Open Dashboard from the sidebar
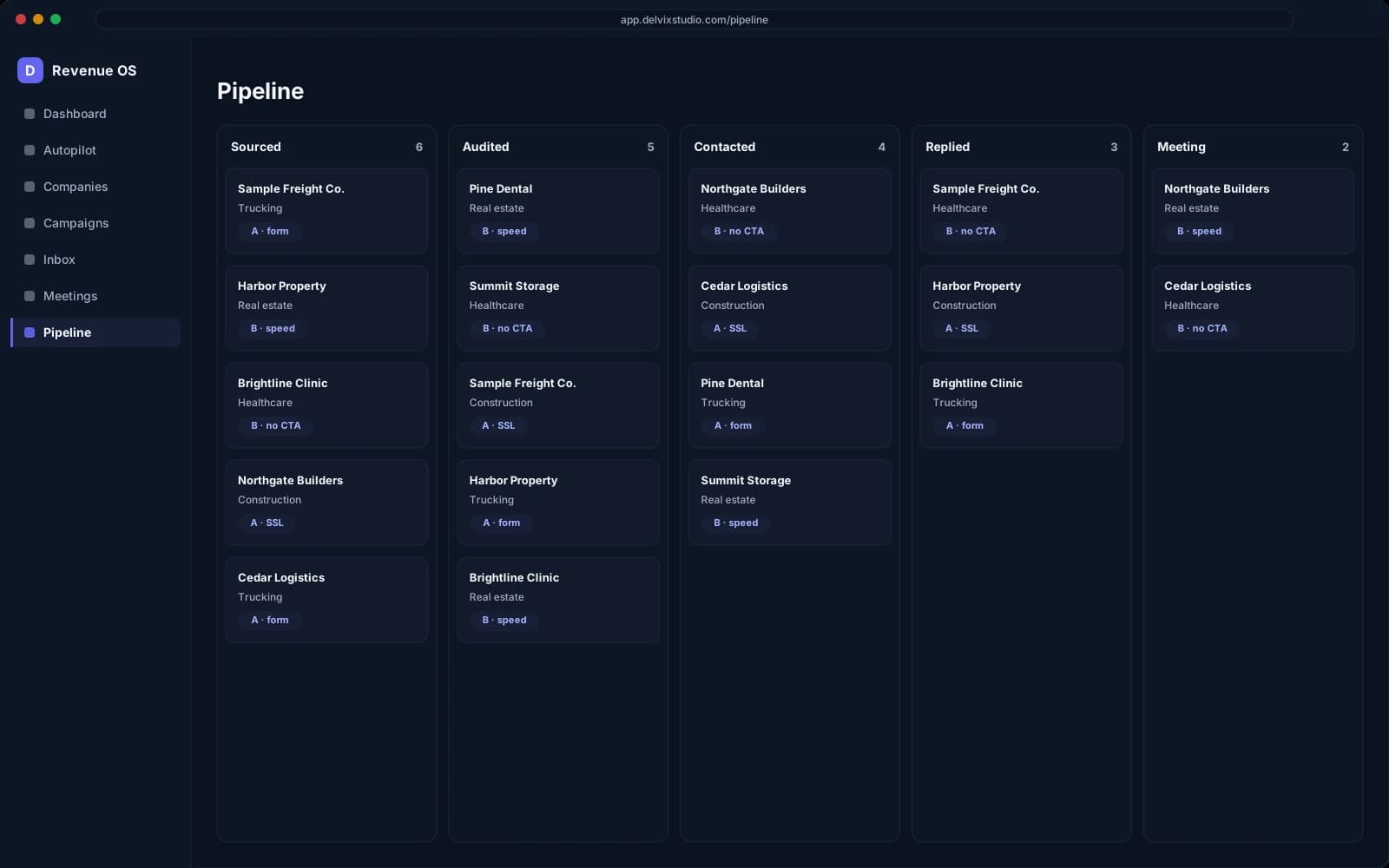1389x868 pixels. tap(95, 114)
